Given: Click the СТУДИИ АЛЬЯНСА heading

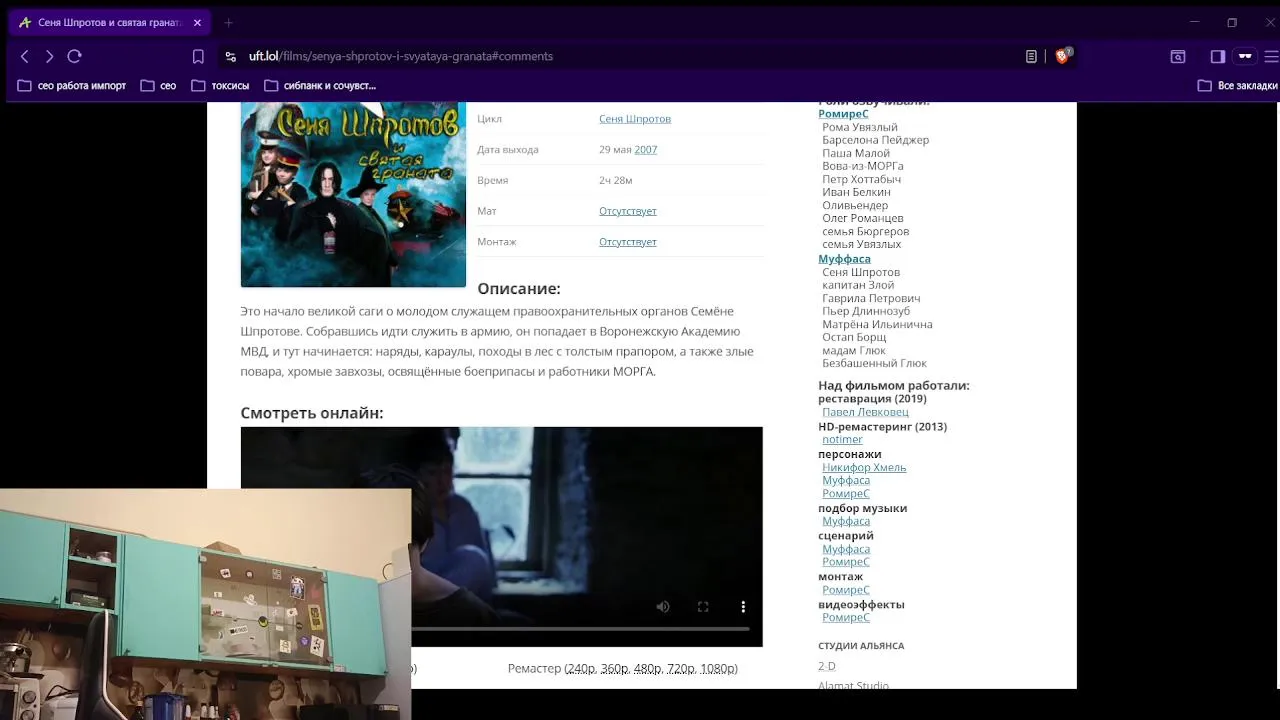Looking at the screenshot, I should (x=861, y=646).
